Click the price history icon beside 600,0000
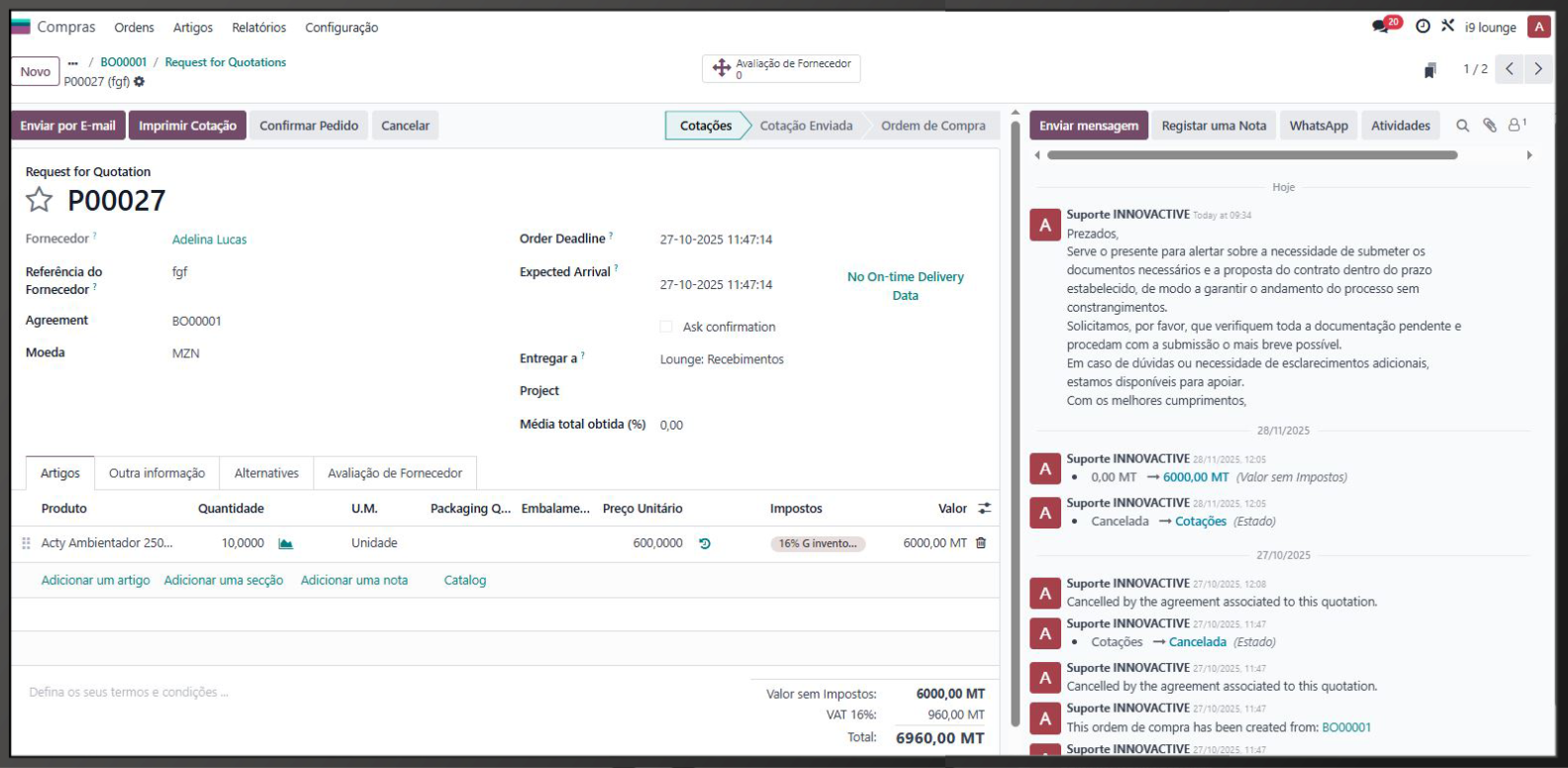This screenshot has height=768, width=1568. click(705, 543)
